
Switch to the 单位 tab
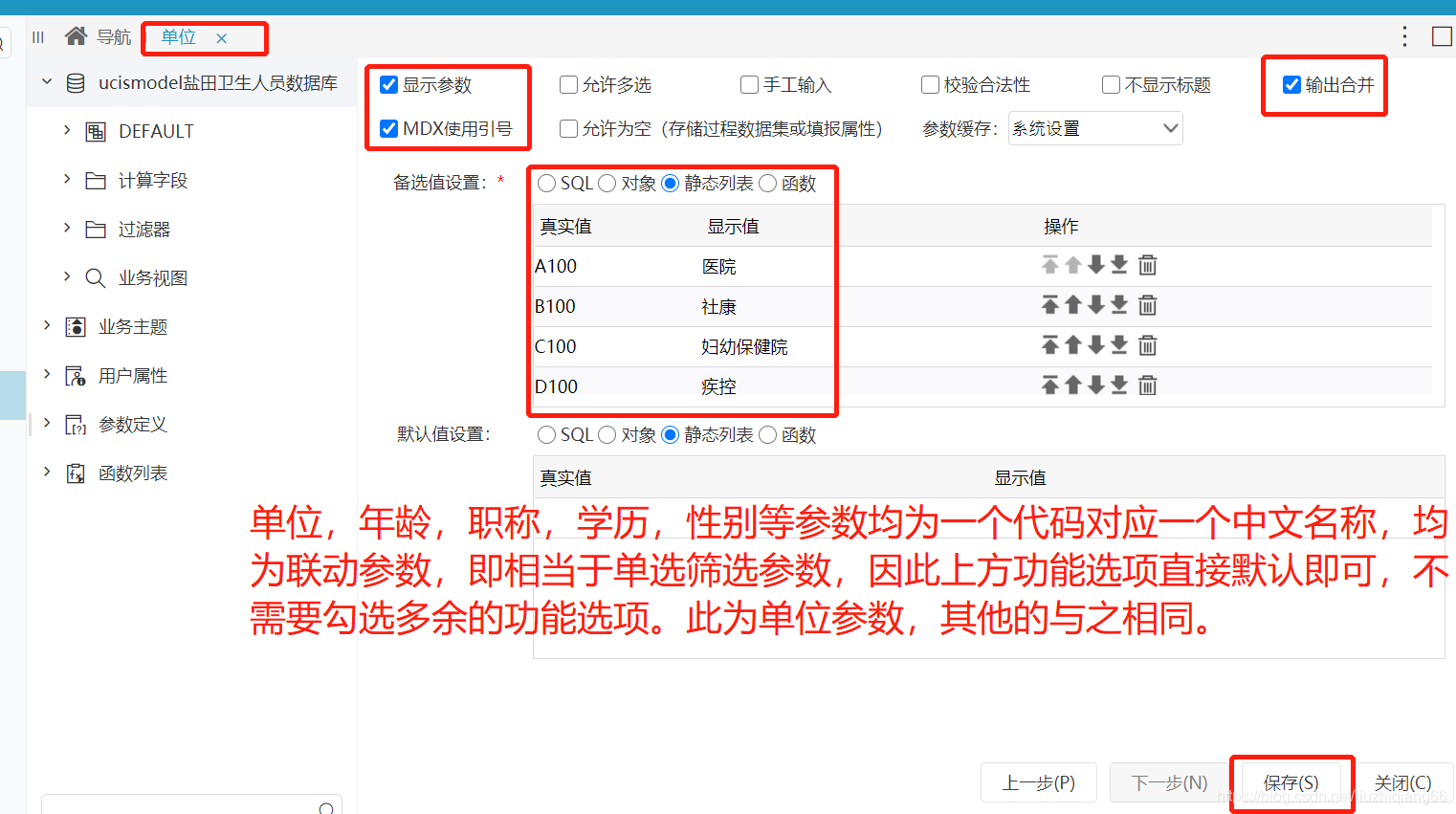(179, 37)
